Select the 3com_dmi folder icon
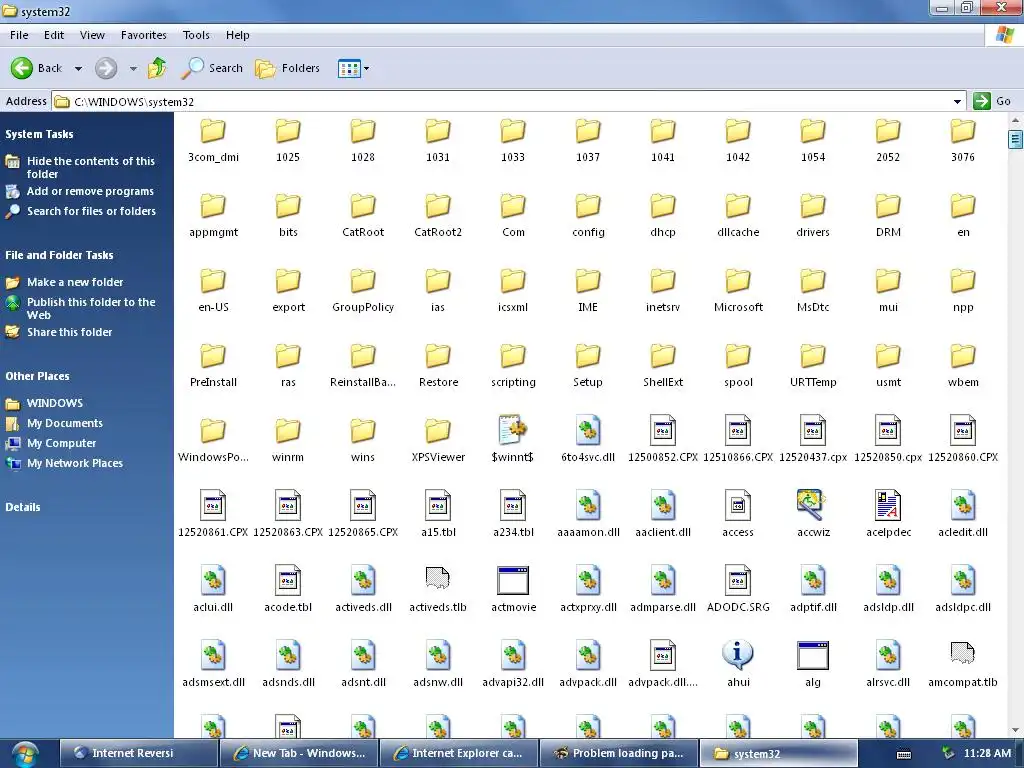Viewport: 1024px width, 768px height. (x=213, y=131)
